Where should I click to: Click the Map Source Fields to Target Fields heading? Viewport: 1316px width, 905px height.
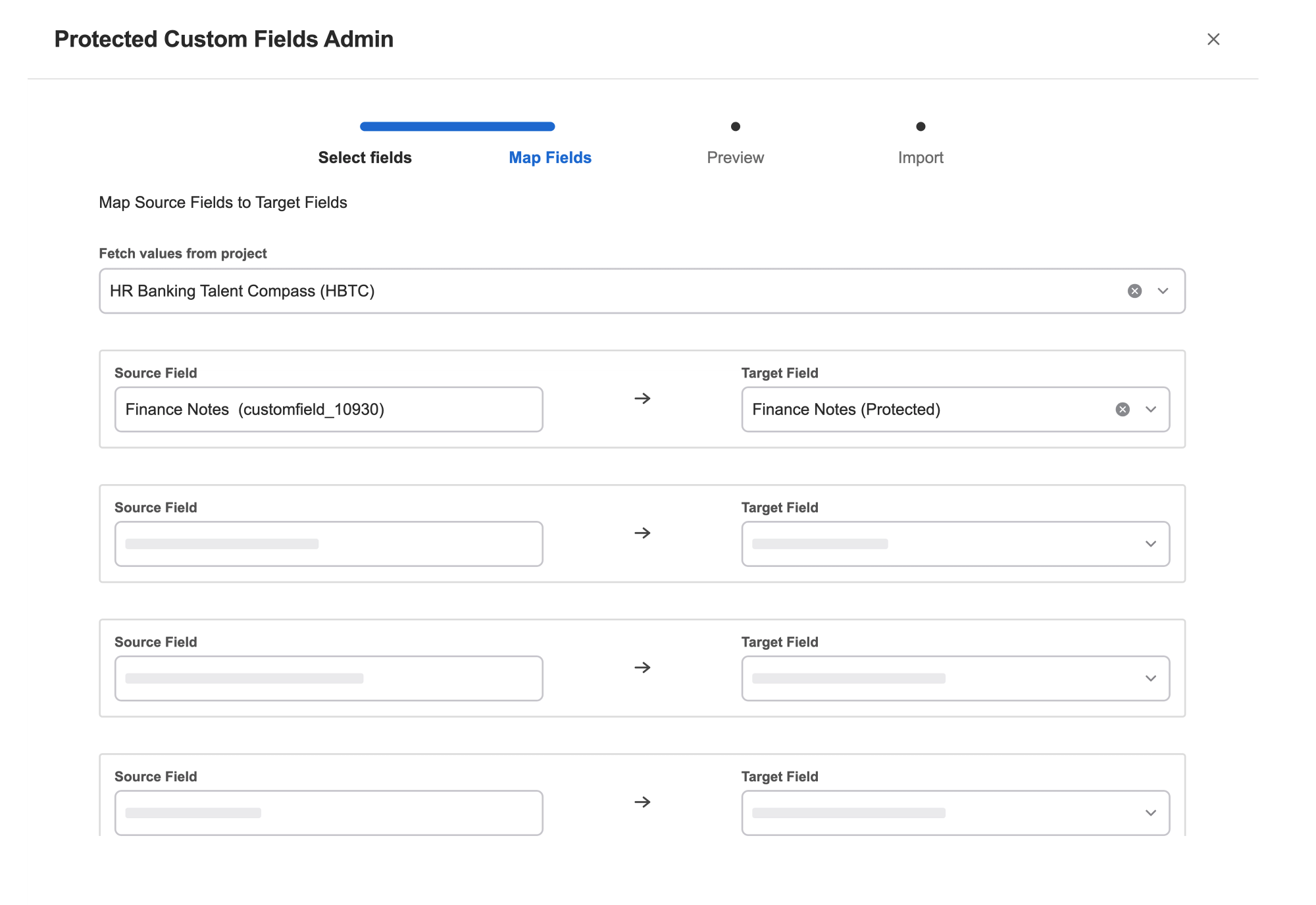pos(223,203)
